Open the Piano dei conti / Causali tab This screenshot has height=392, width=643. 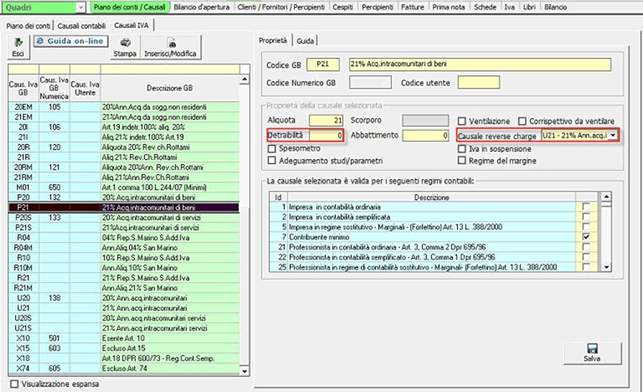[130, 7]
